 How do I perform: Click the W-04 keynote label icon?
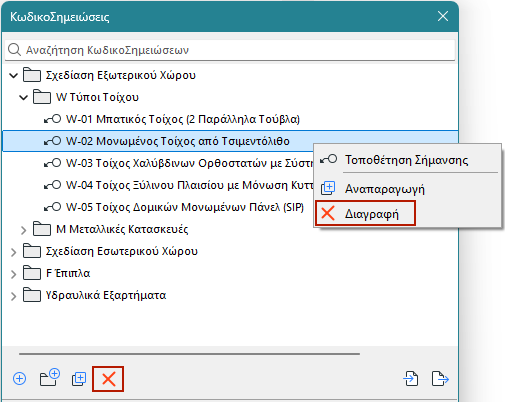coord(52,185)
